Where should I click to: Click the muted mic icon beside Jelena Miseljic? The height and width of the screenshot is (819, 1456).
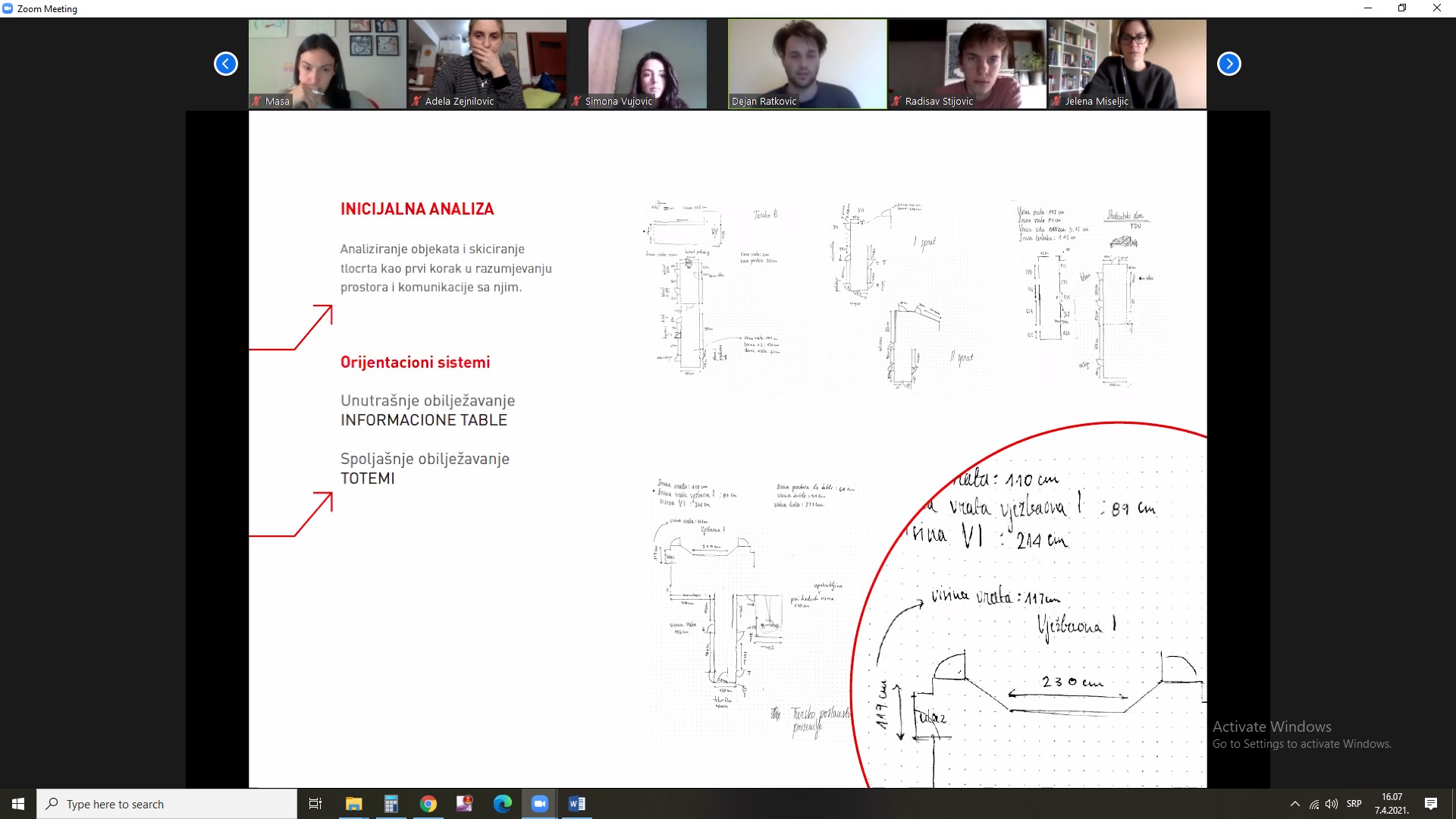point(1056,101)
